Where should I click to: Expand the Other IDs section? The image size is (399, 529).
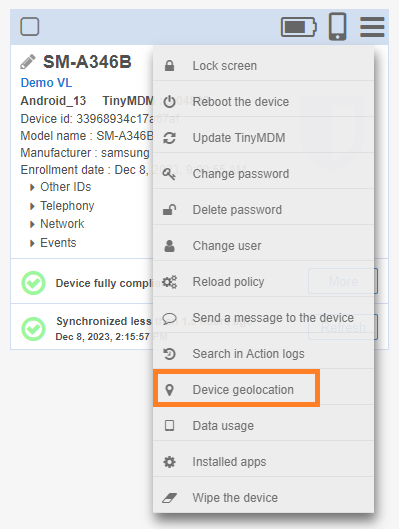click(x=61, y=187)
